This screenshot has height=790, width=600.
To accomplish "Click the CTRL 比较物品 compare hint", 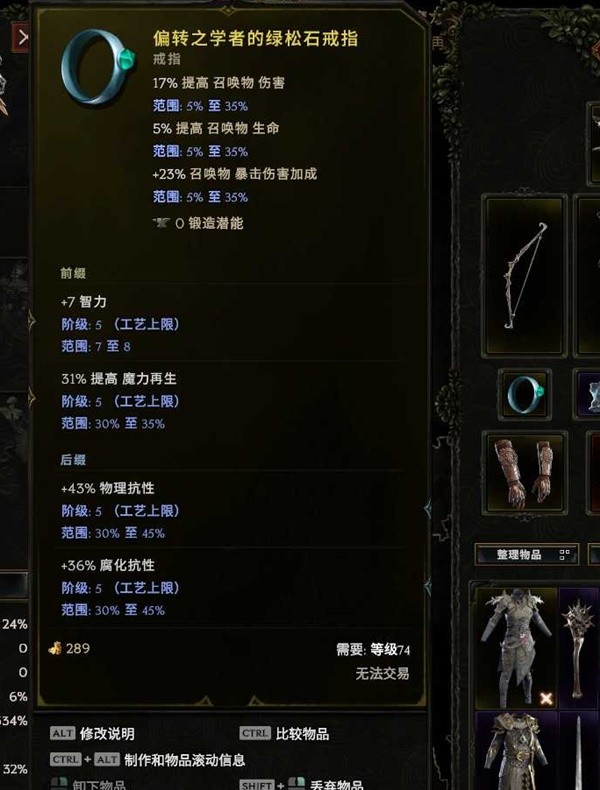I will coord(284,733).
